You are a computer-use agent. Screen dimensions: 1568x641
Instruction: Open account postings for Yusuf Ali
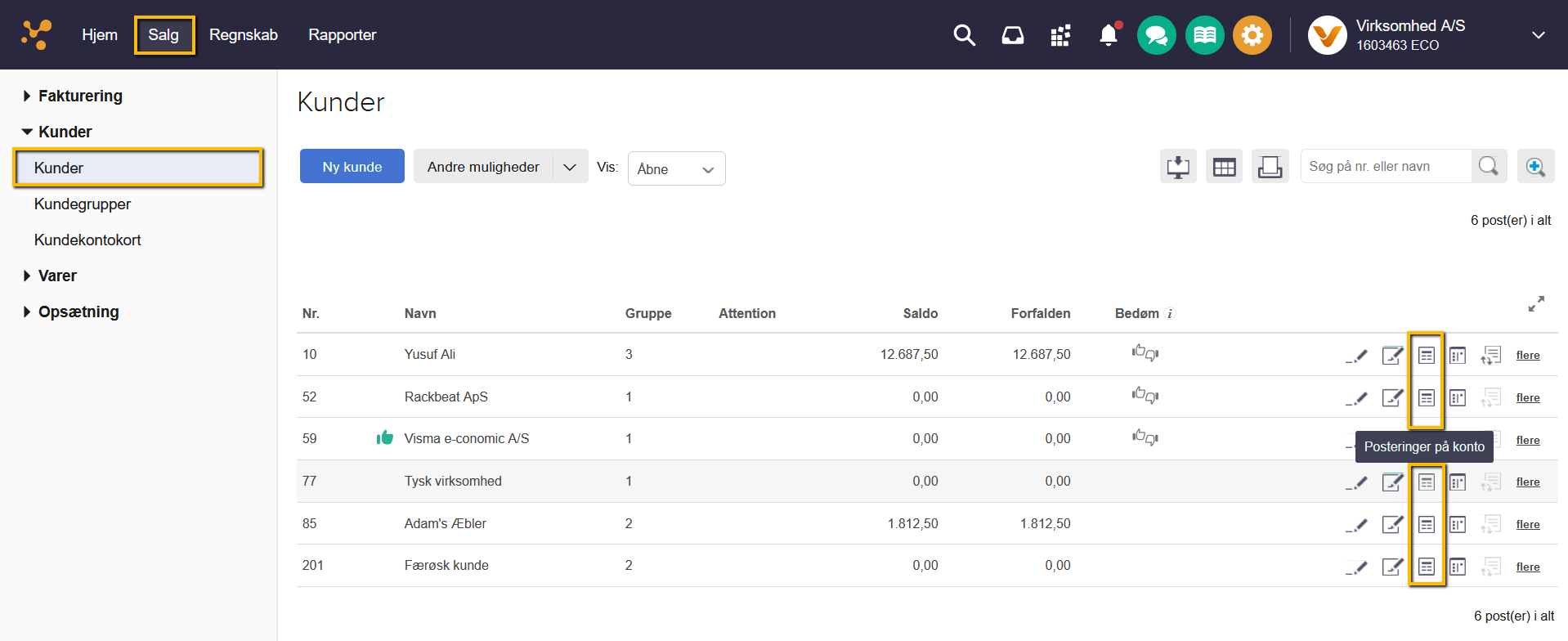(1426, 355)
